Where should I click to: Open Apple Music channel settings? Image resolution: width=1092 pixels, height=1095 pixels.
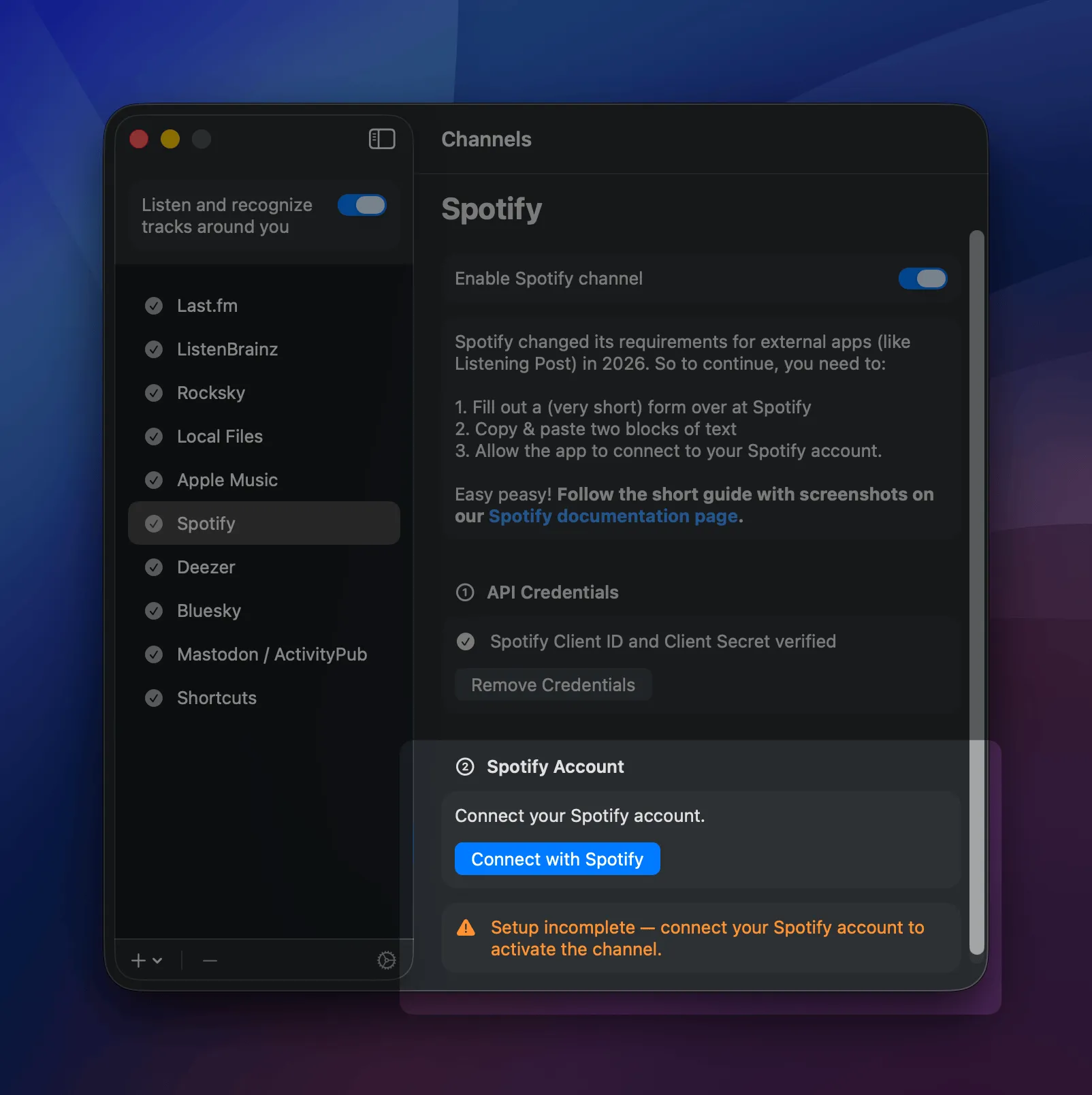264,480
